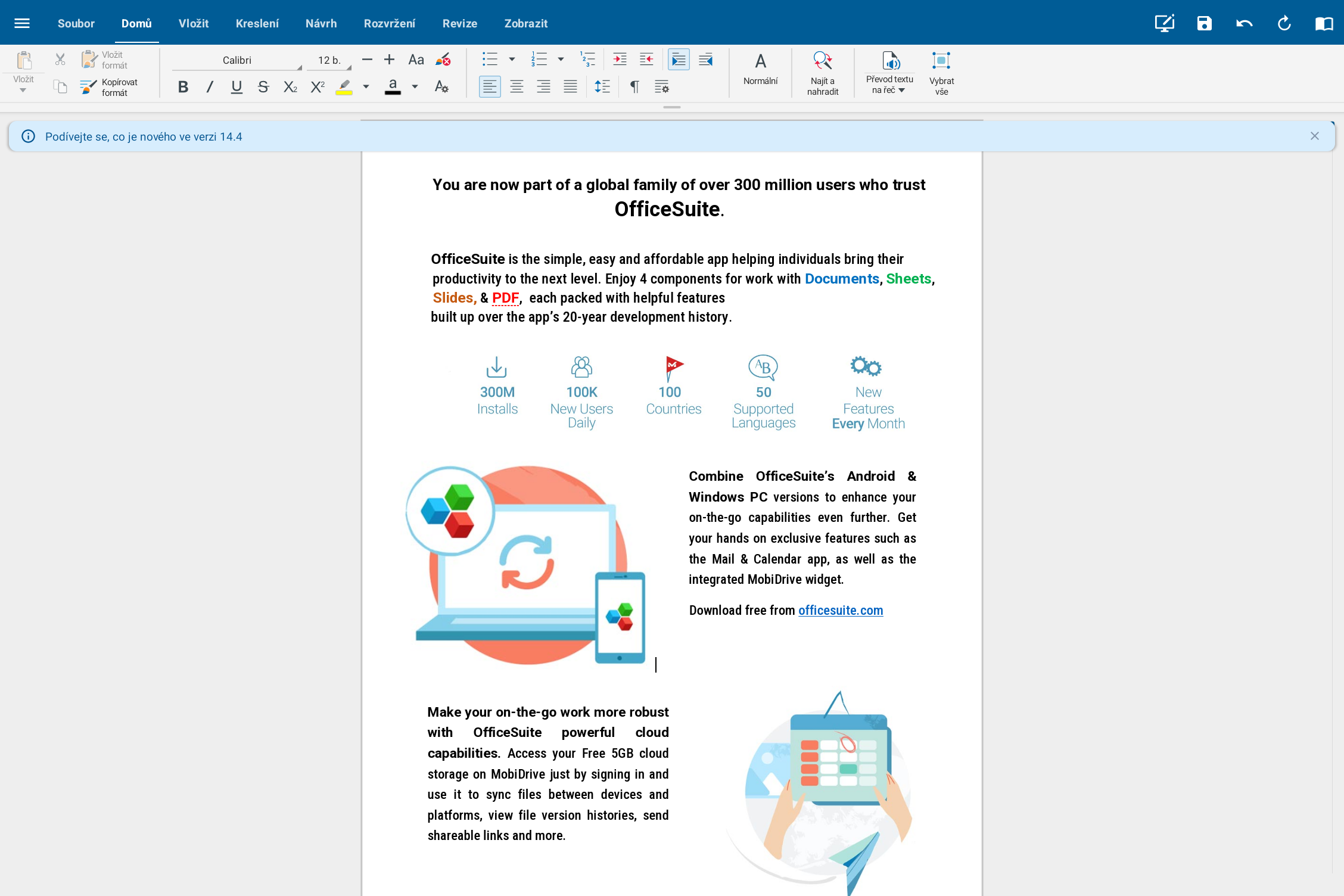
Task: Switch to the Revize tab
Action: (460, 23)
